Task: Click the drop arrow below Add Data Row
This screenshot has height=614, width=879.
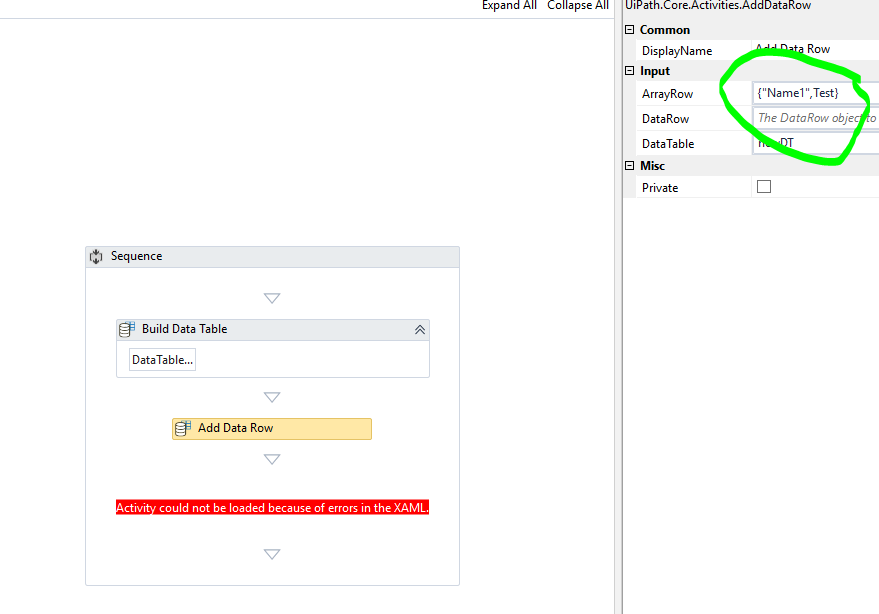Action: [x=272, y=458]
